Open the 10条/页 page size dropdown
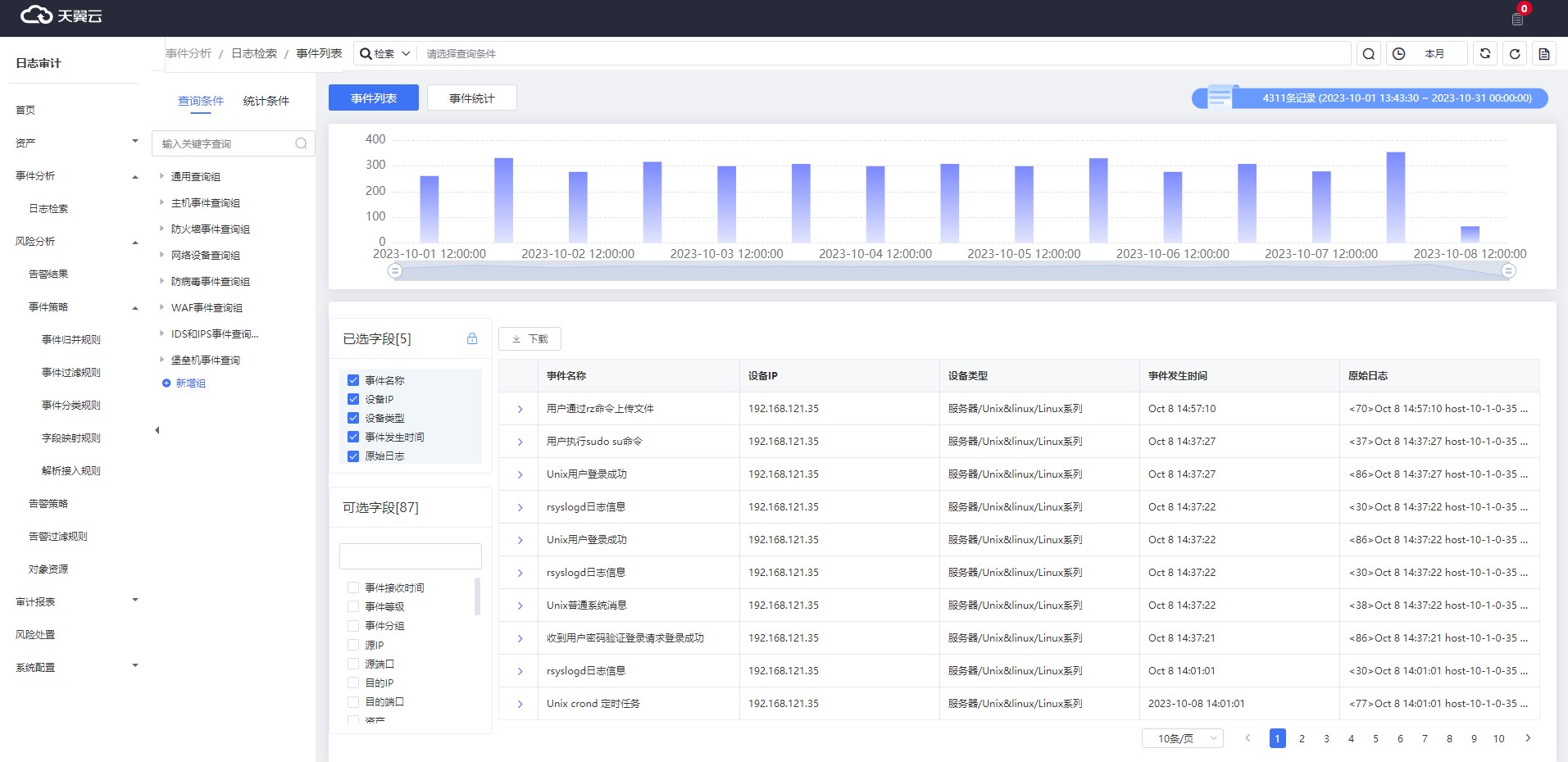The image size is (1568, 762). coord(1182,738)
